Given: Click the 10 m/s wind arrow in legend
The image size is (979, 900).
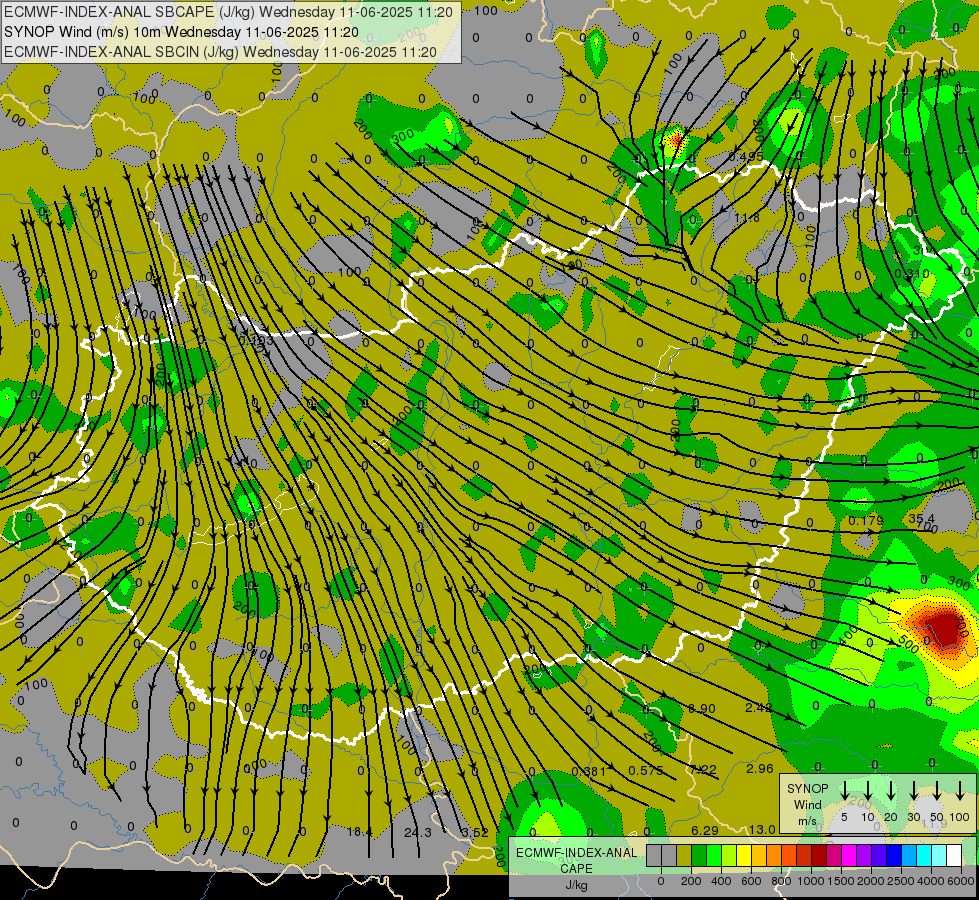Looking at the screenshot, I should click(867, 791).
